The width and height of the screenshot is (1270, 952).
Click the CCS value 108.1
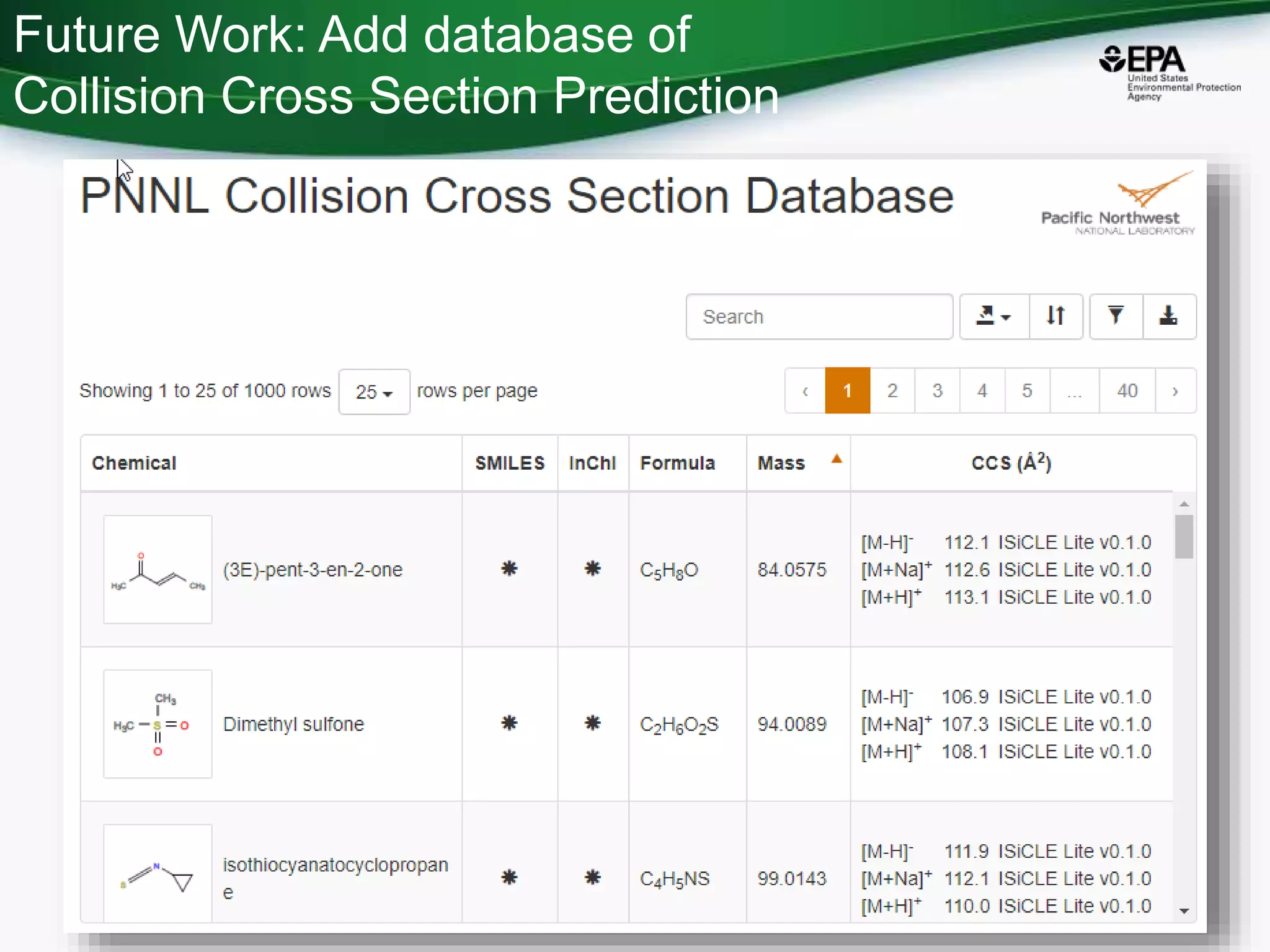tap(965, 751)
